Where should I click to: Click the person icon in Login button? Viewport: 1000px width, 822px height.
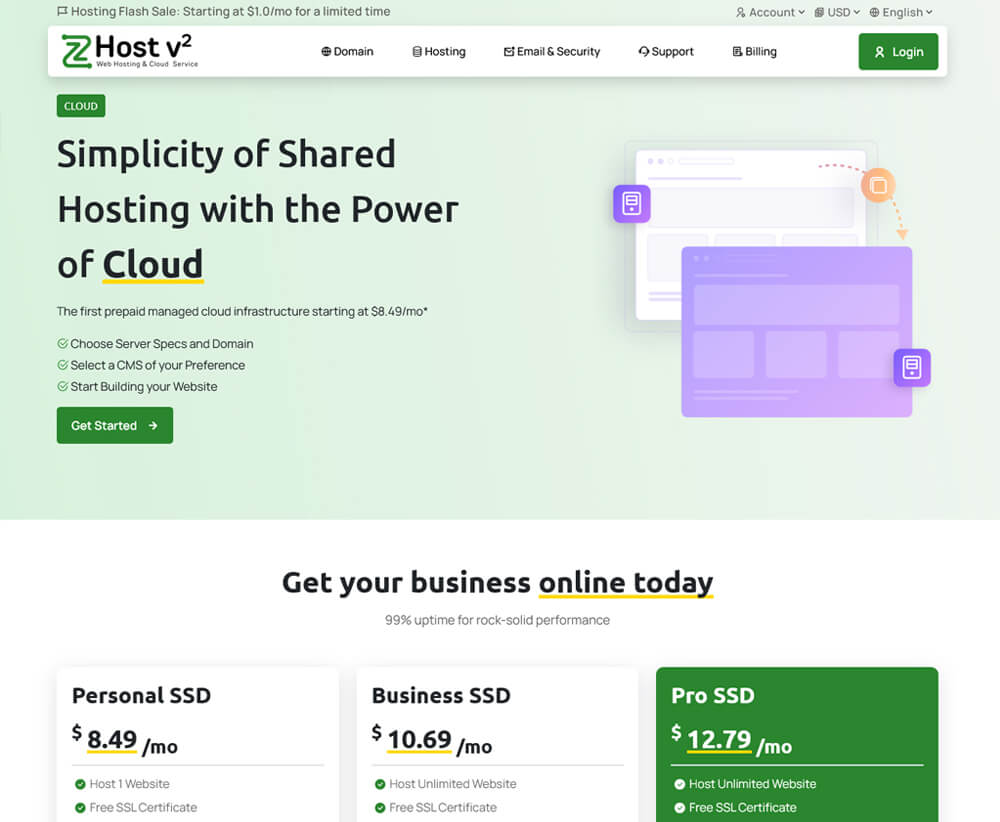pos(879,52)
